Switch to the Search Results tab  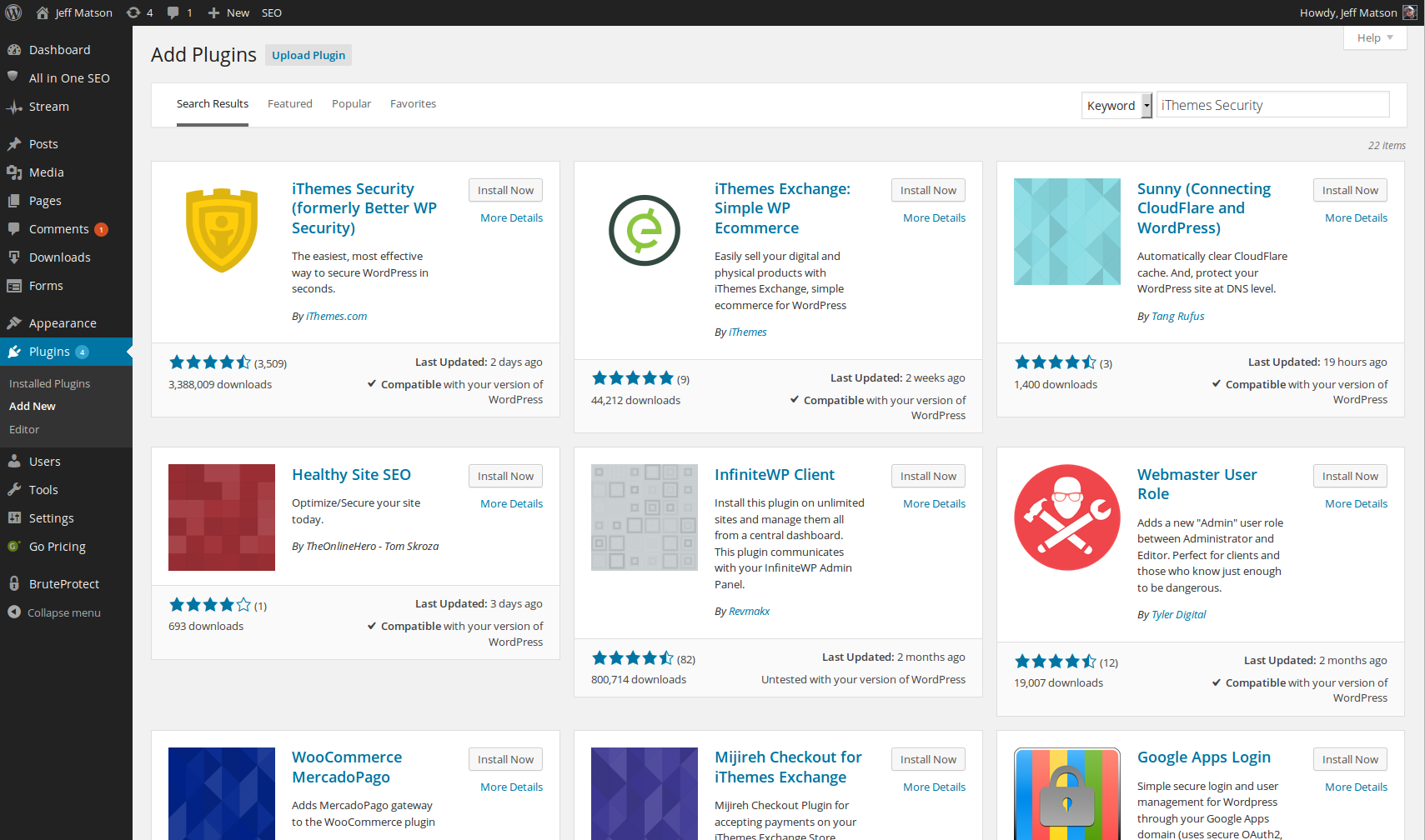pos(213,104)
